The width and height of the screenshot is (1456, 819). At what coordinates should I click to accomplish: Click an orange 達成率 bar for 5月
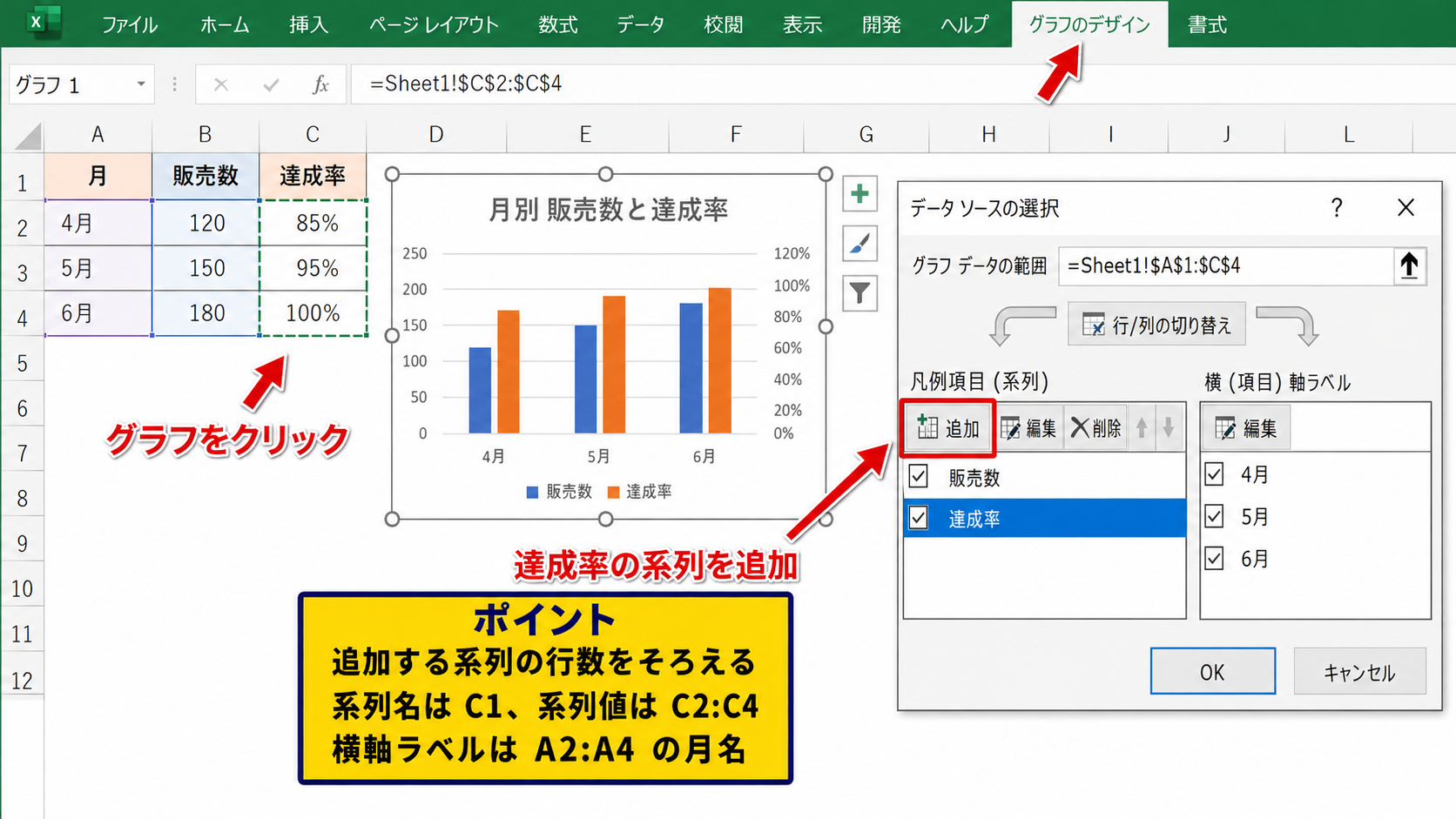tap(614, 364)
